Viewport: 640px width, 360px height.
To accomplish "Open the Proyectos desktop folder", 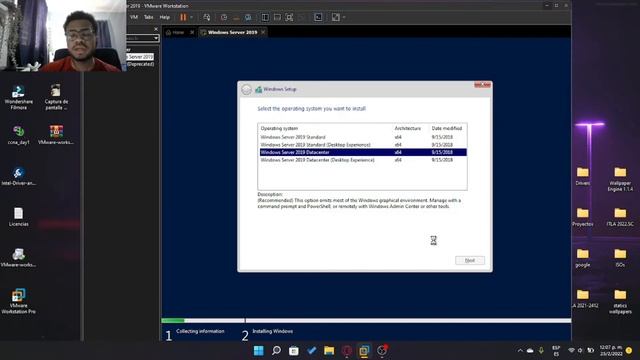I will tap(582, 217).
